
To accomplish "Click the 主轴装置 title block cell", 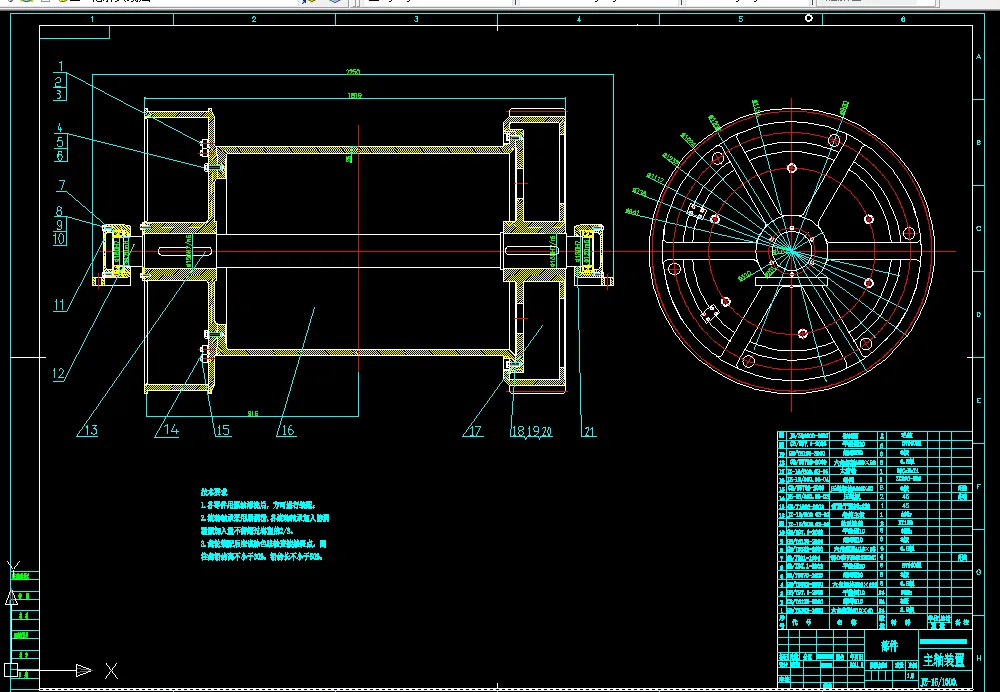I will pyautogui.click(x=944, y=660).
